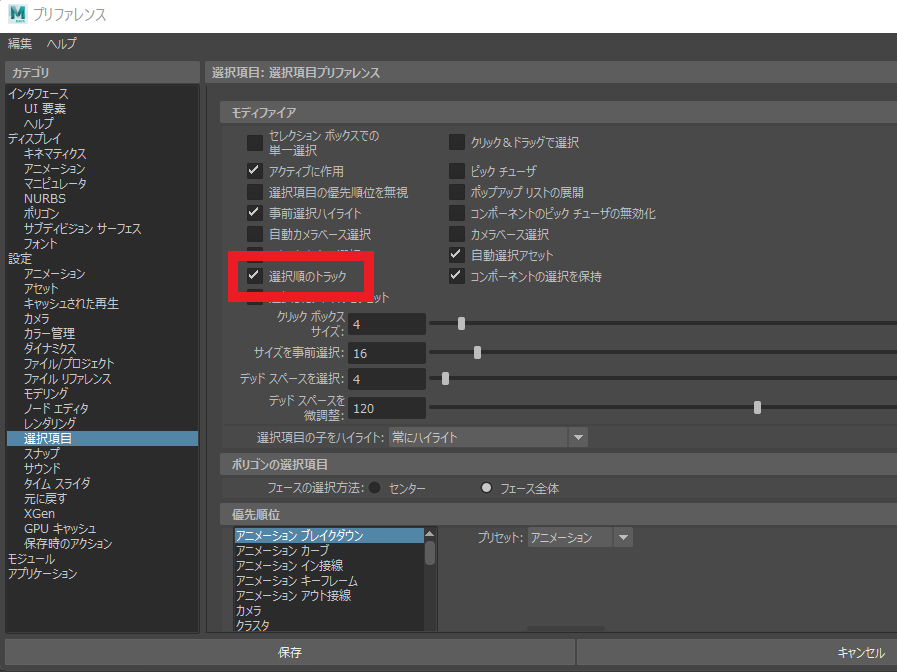Screen dimensions: 897x672
Task: Choose the フェース全体 radio button
Action: 487,489
